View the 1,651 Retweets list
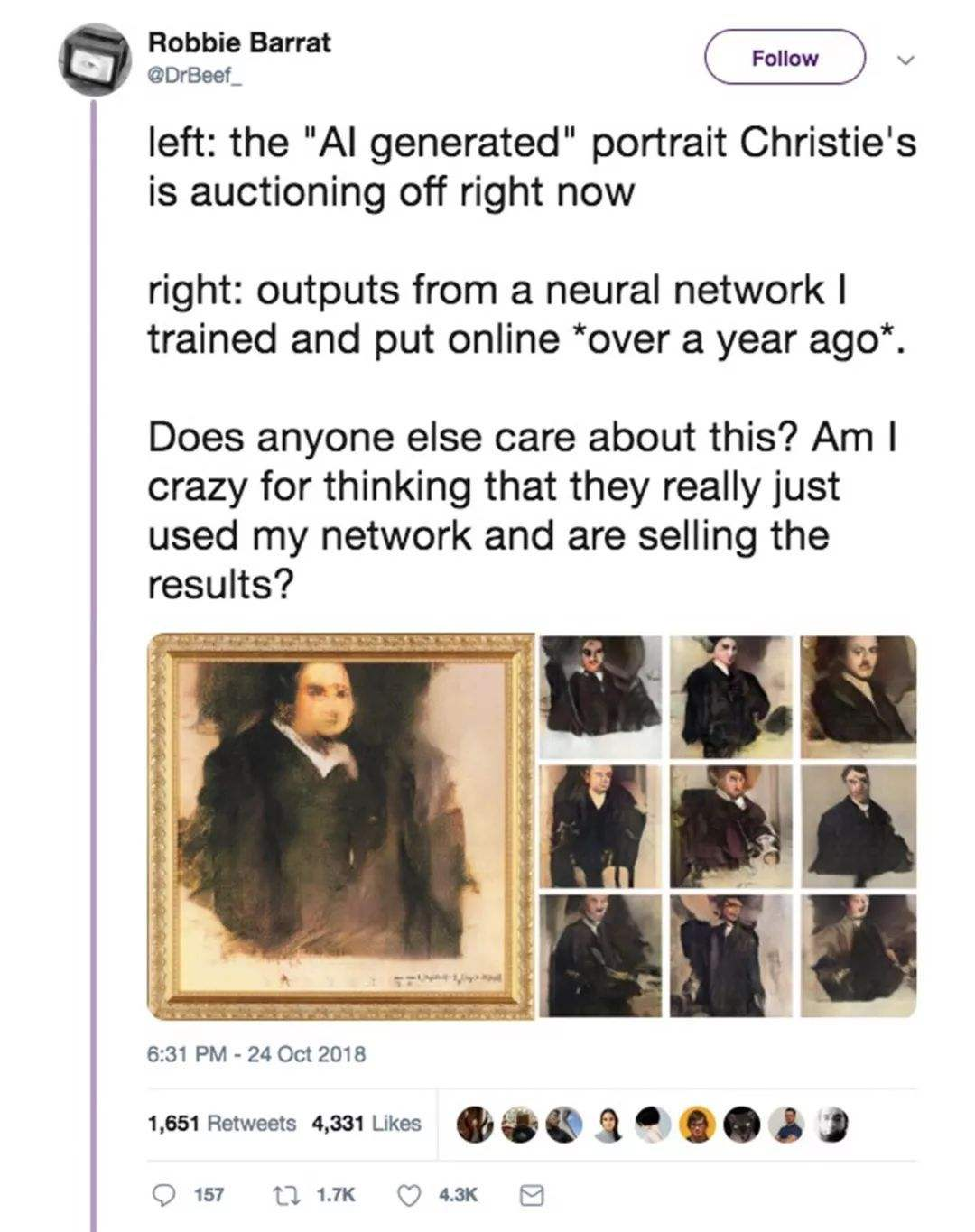 pyautogui.click(x=221, y=1124)
